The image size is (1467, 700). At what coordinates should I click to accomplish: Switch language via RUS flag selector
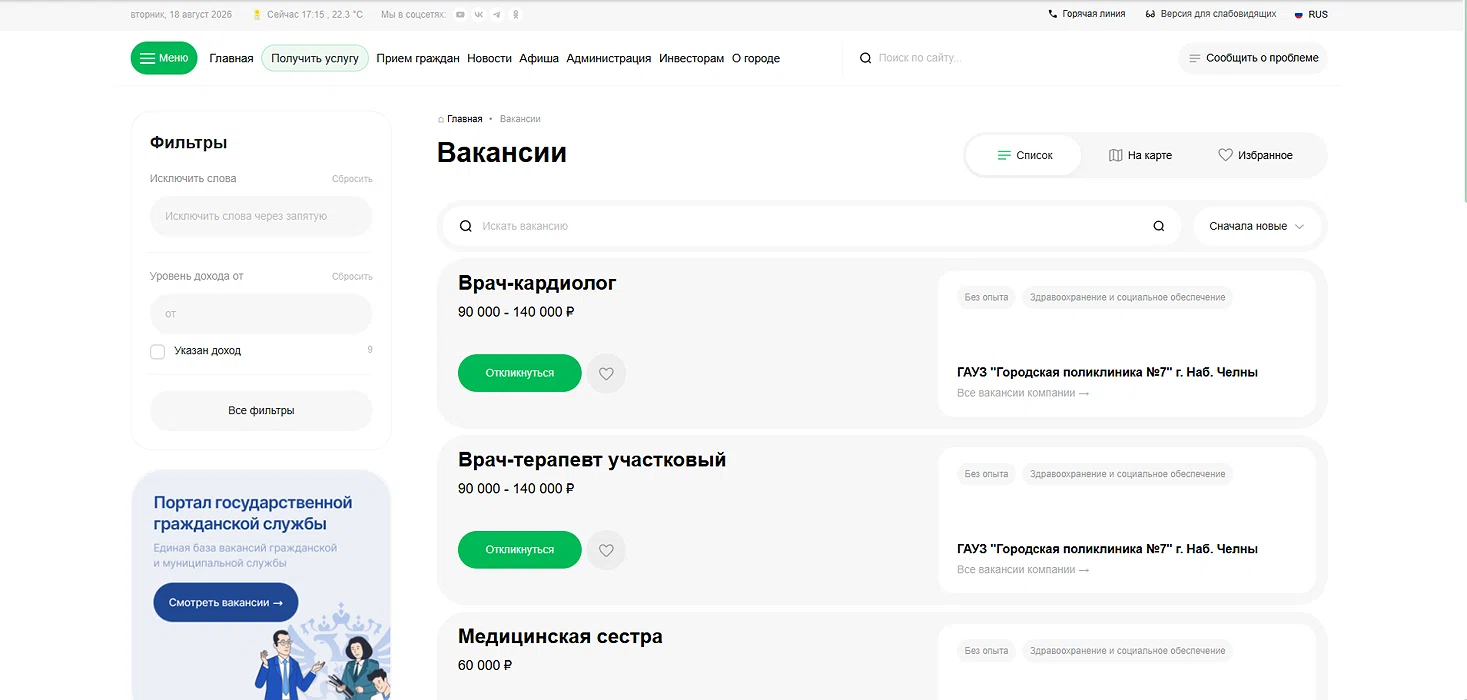point(1311,14)
